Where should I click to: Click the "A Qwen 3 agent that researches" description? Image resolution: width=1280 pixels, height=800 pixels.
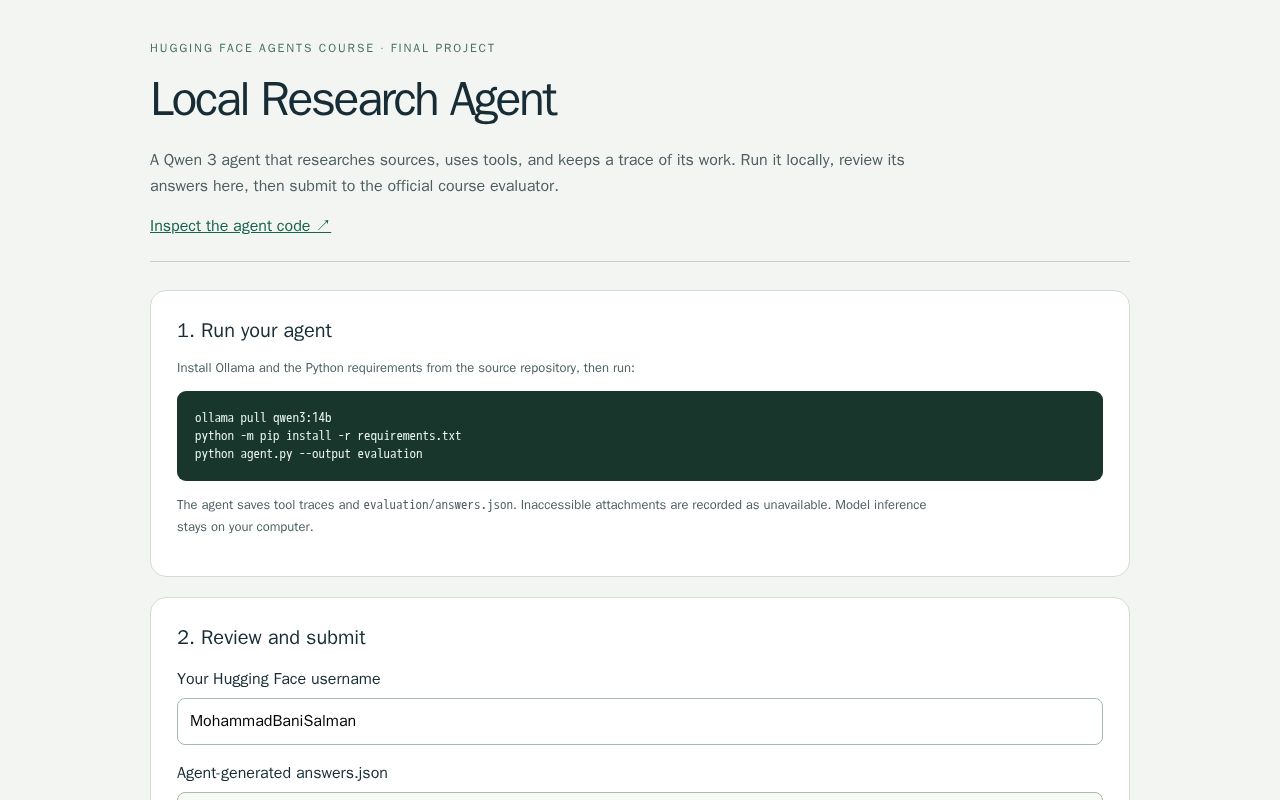click(527, 173)
